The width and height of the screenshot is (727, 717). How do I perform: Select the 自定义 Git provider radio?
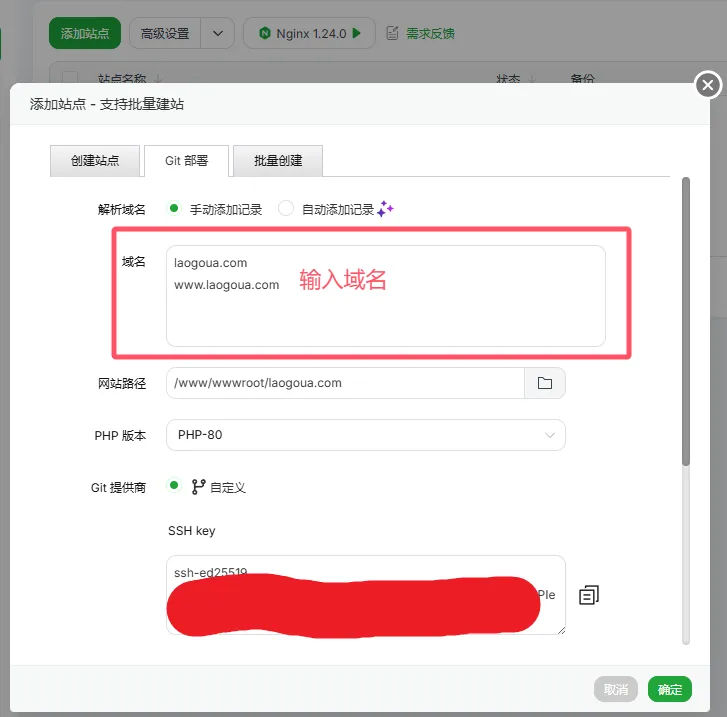click(174, 486)
